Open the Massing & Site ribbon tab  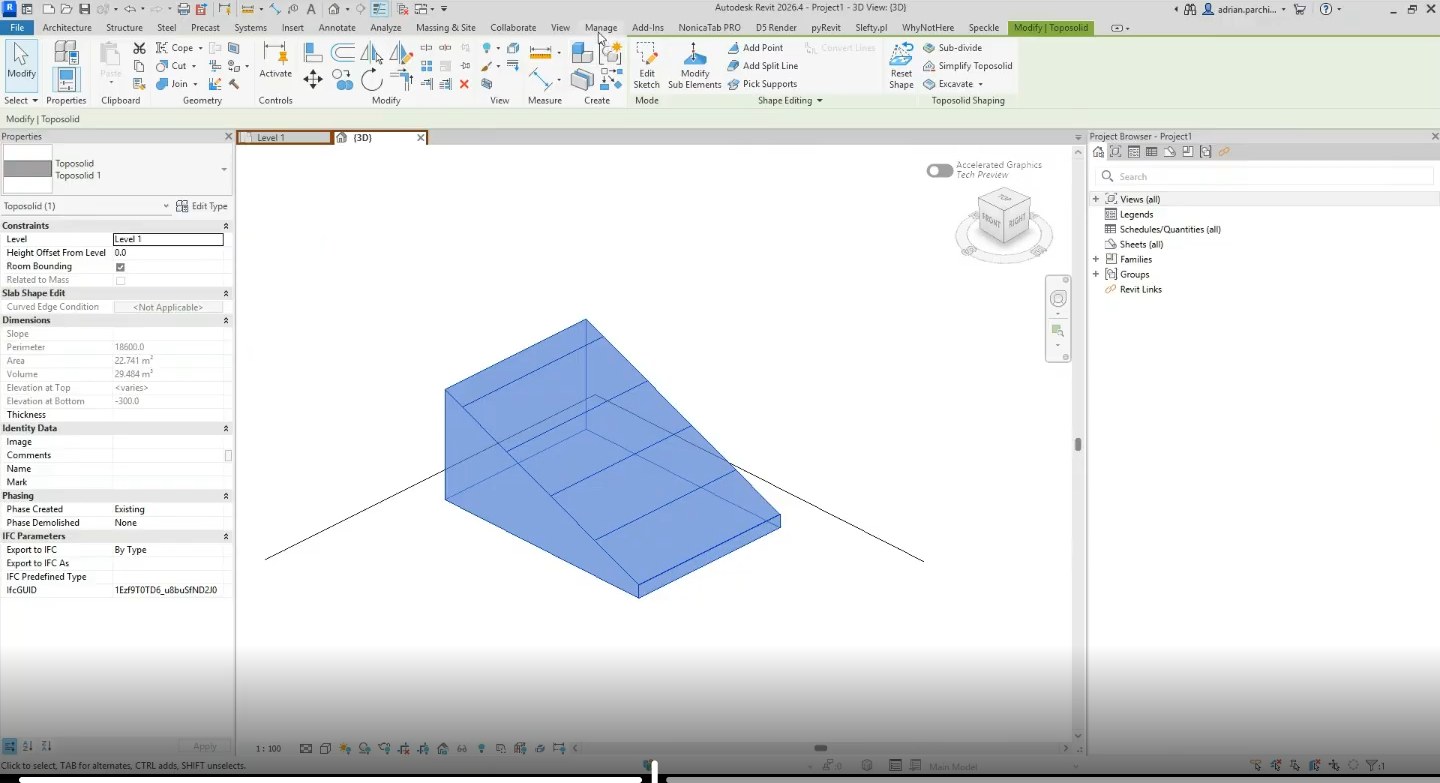pyautogui.click(x=445, y=28)
